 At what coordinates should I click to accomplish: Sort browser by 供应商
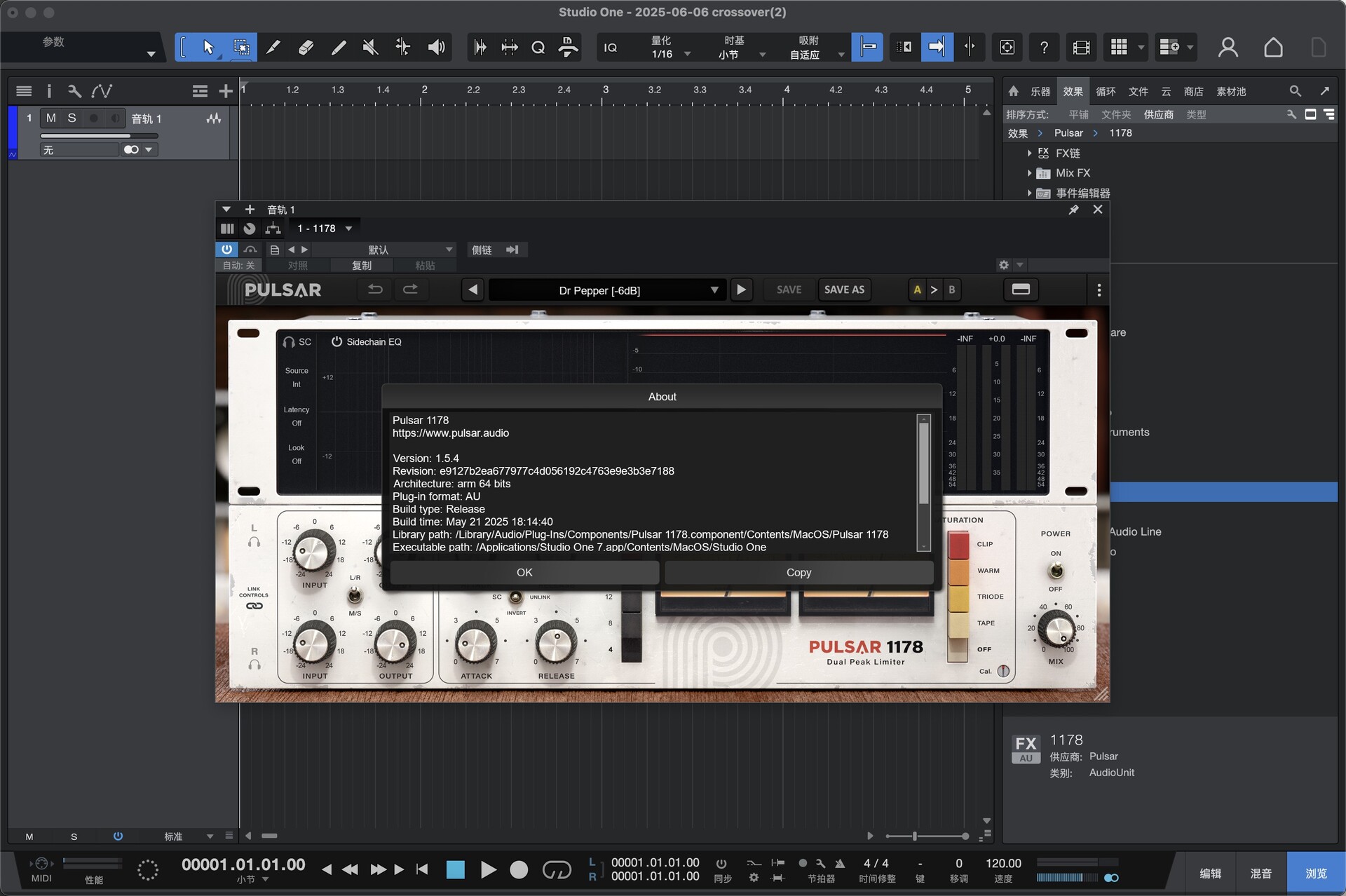coord(1158,114)
